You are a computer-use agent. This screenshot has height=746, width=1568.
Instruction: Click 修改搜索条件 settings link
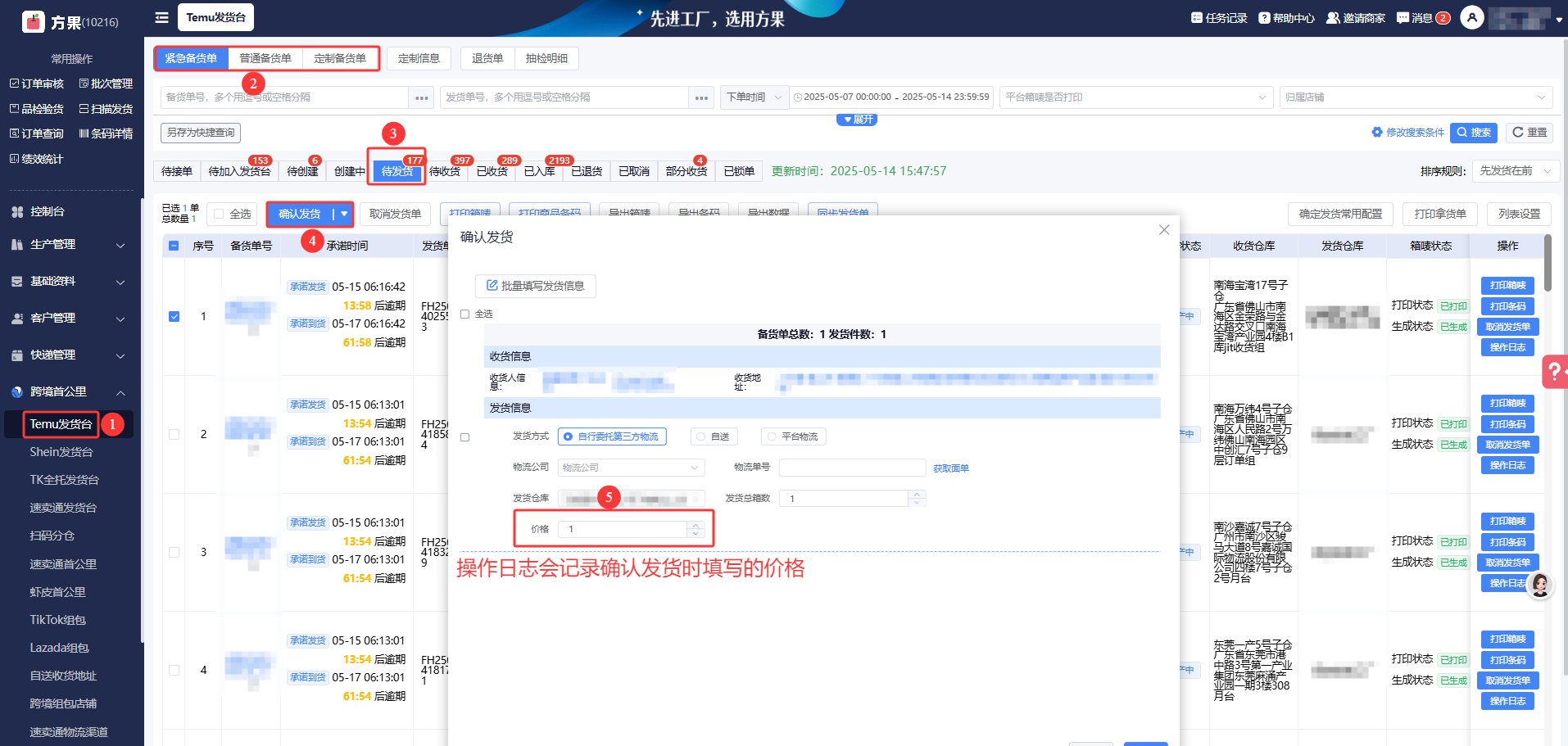(x=1408, y=133)
